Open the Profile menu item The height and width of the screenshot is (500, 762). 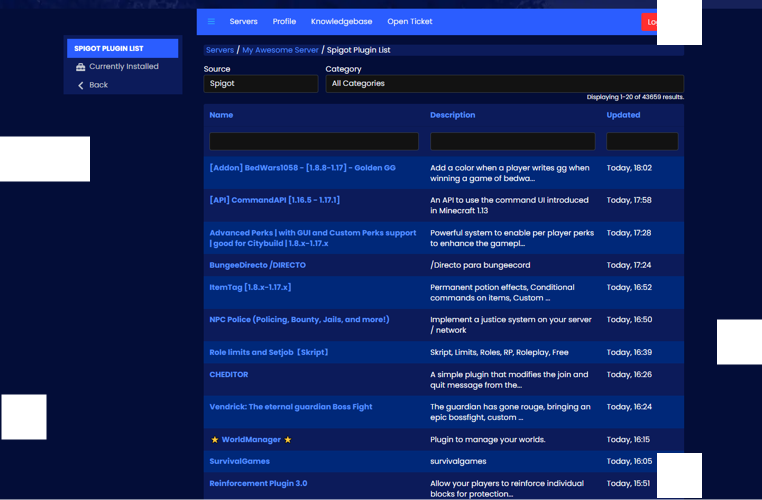[x=284, y=21]
